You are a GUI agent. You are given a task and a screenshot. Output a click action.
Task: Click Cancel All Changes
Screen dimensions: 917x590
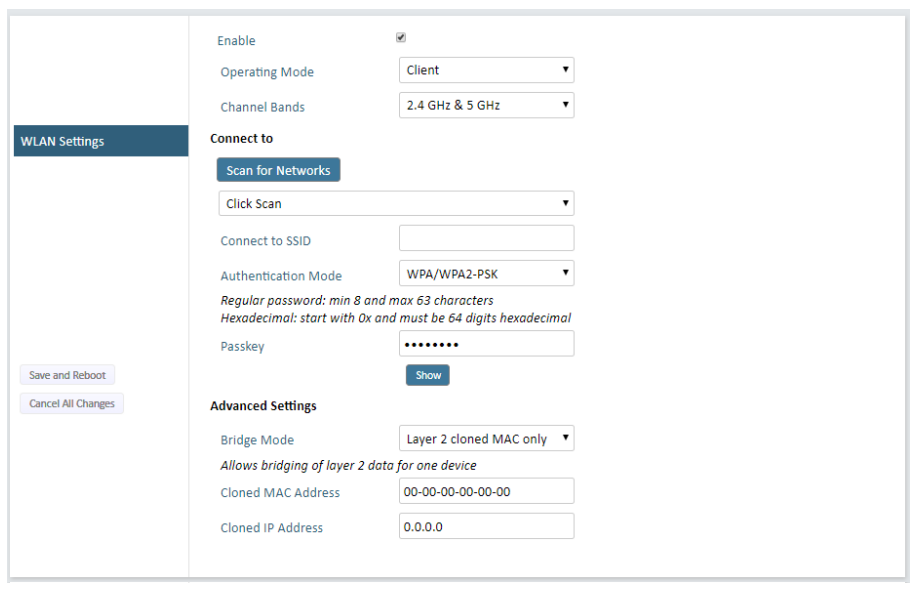click(71, 403)
